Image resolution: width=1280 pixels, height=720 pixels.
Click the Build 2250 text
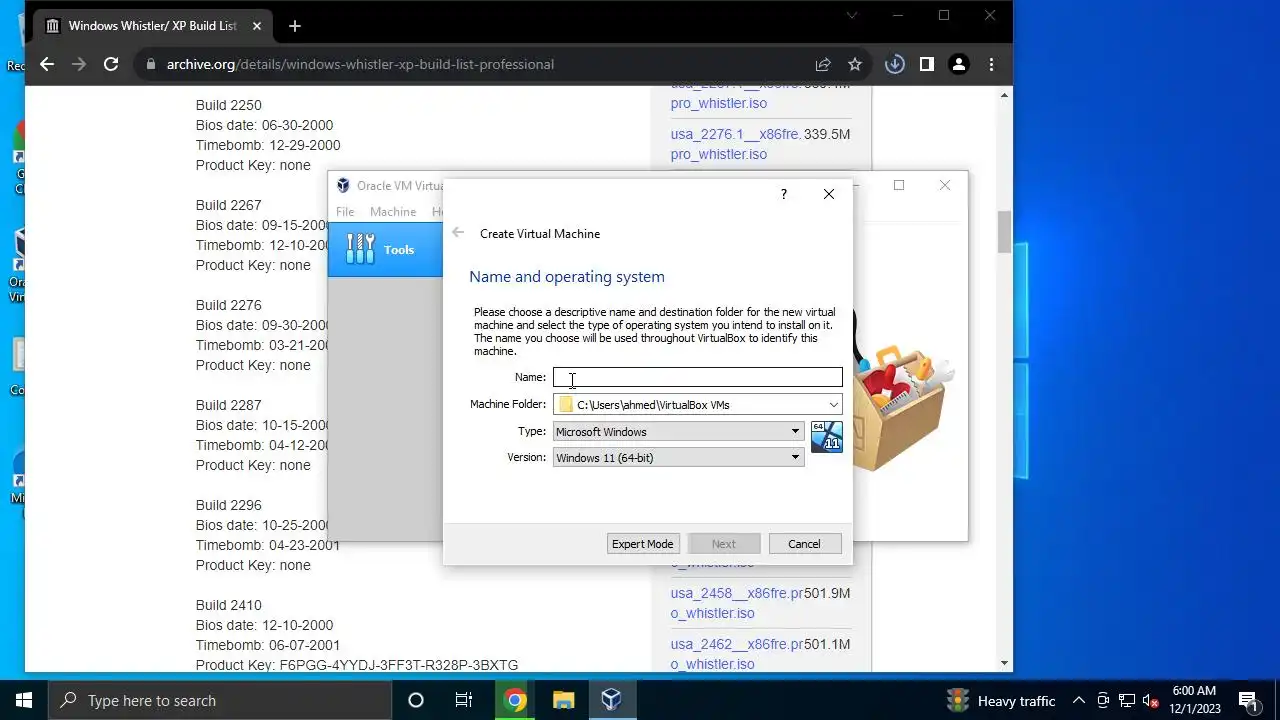tap(229, 105)
